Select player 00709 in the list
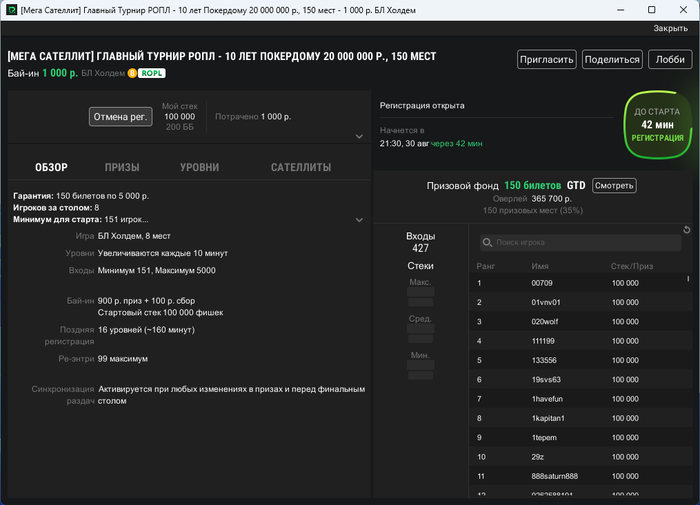The height and width of the screenshot is (505, 700). coord(580,283)
